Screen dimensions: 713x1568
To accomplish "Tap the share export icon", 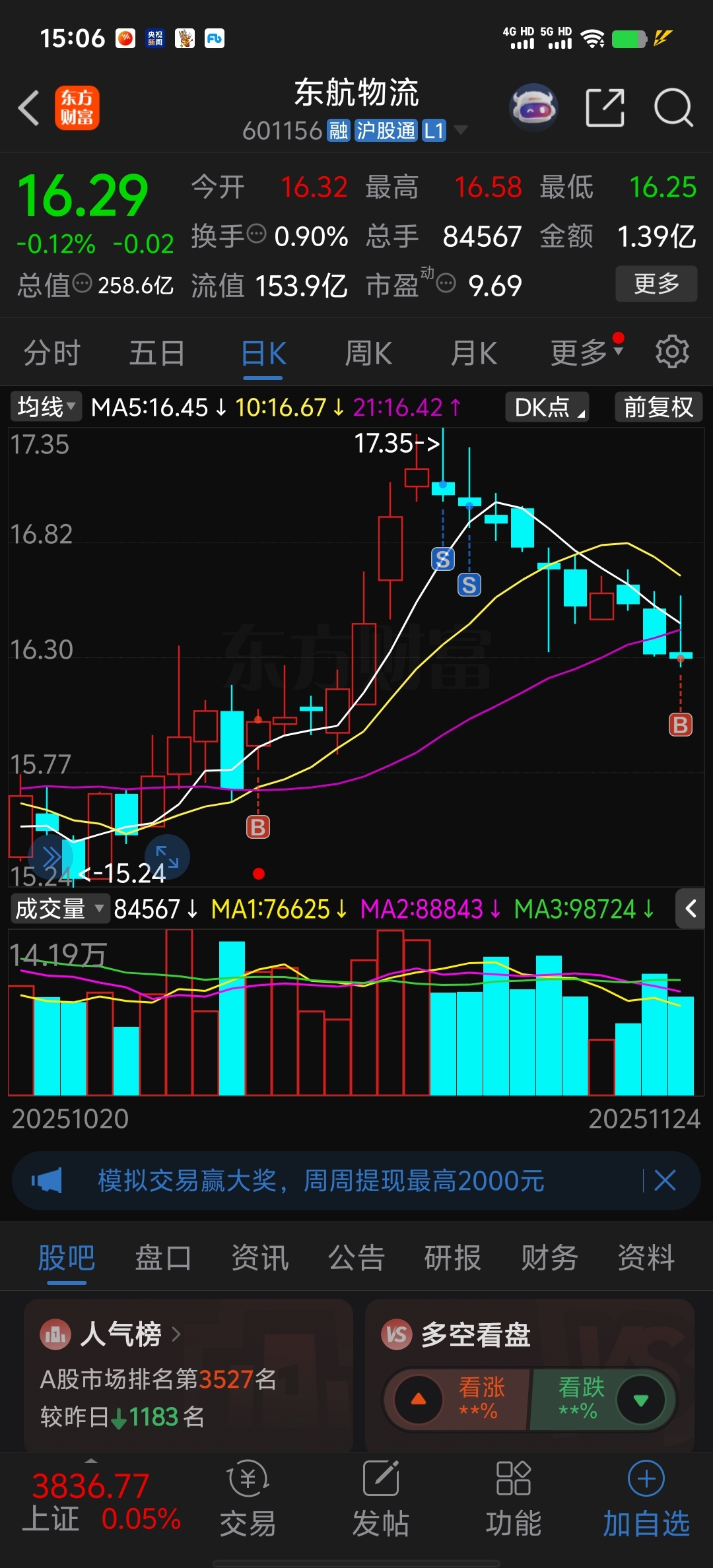I will pos(605,108).
